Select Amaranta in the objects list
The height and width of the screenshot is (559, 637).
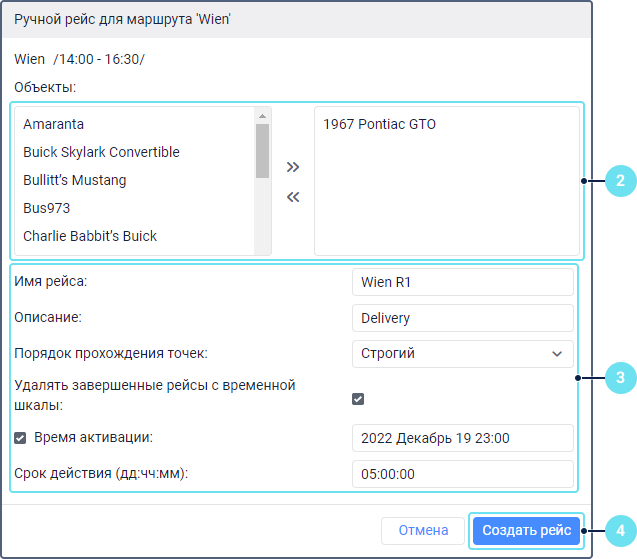(x=54, y=124)
